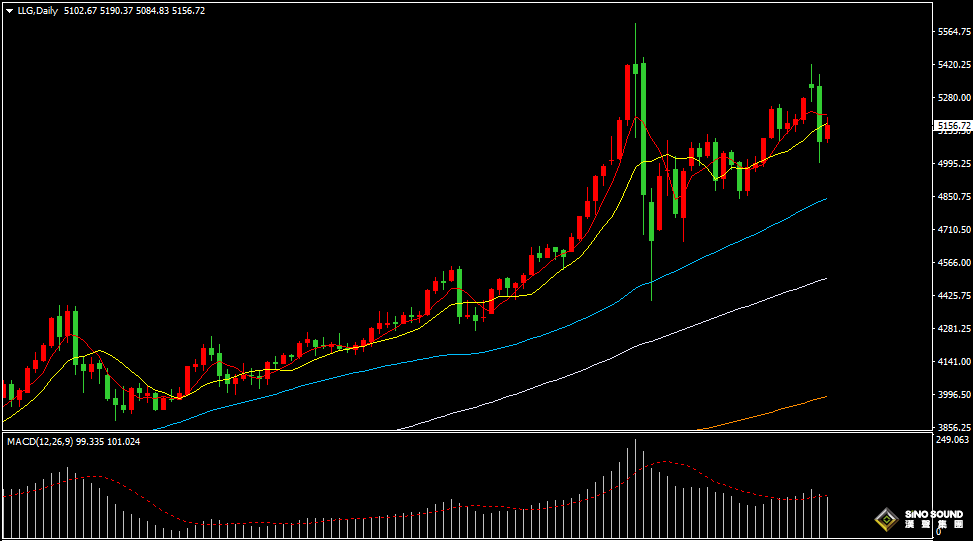Click the 4141.00 price axis label

click(x=954, y=361)
